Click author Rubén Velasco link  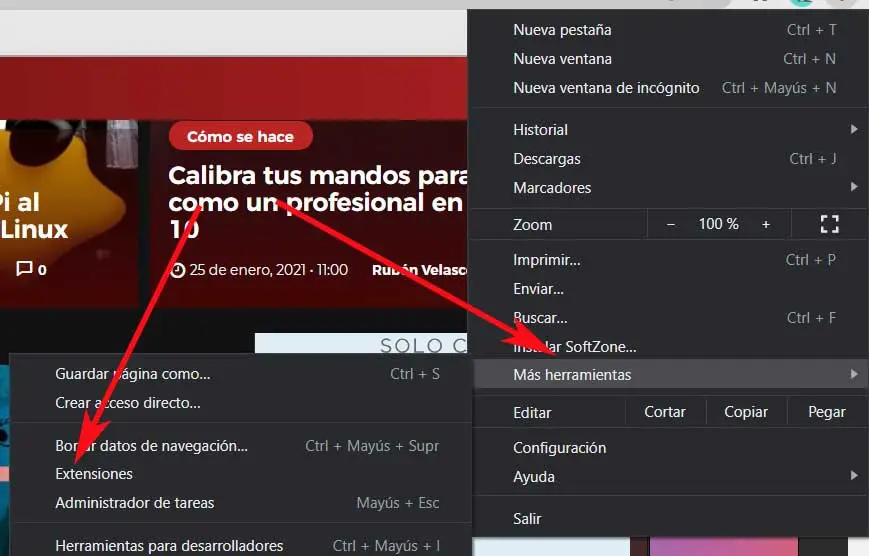[420, 270]
